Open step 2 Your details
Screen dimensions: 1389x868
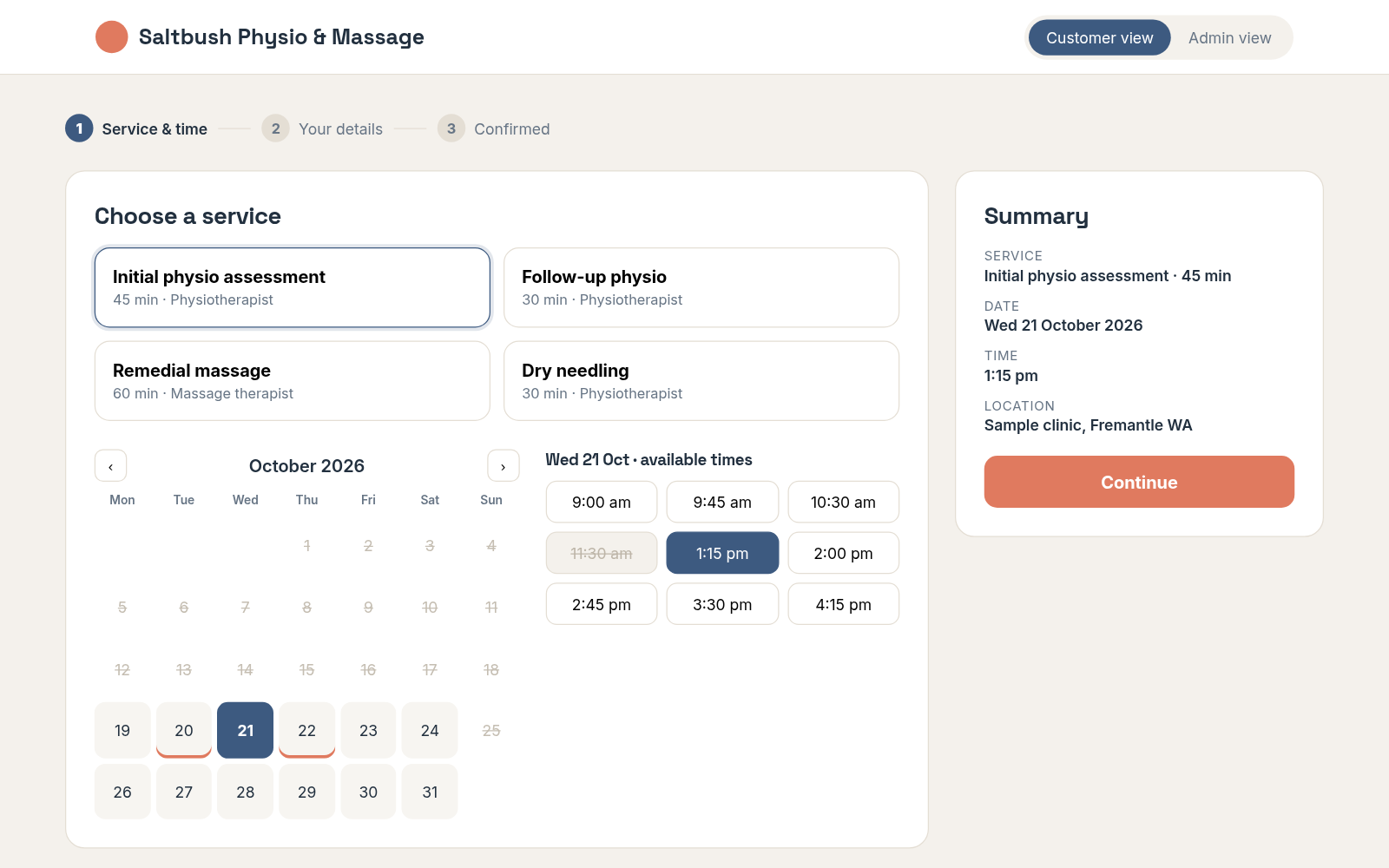(x=323, y=128)
